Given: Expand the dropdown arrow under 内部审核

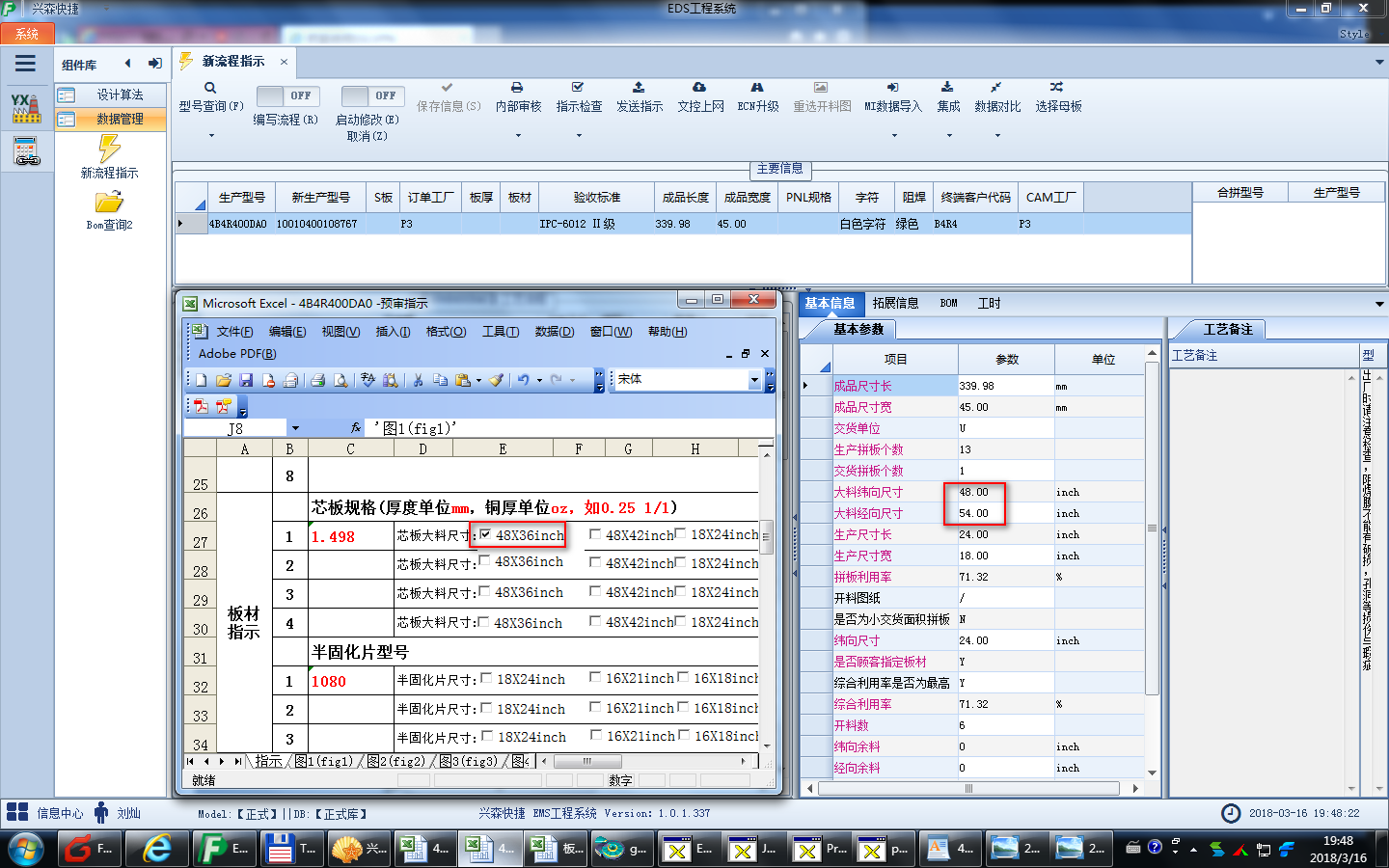Looking at the screenshot, I should 518,135.
